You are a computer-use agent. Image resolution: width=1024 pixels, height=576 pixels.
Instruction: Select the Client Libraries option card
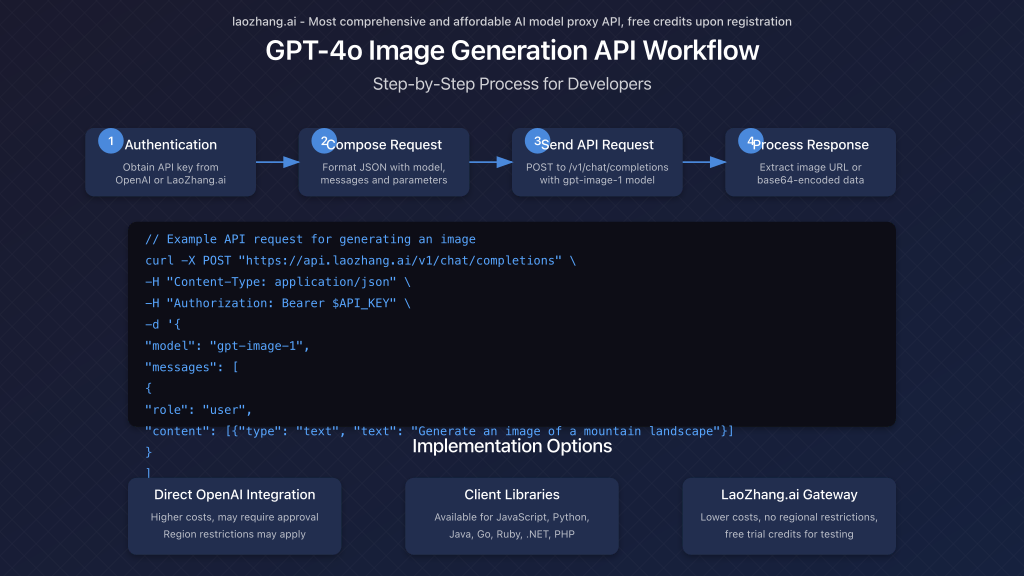tap(512, 516)
